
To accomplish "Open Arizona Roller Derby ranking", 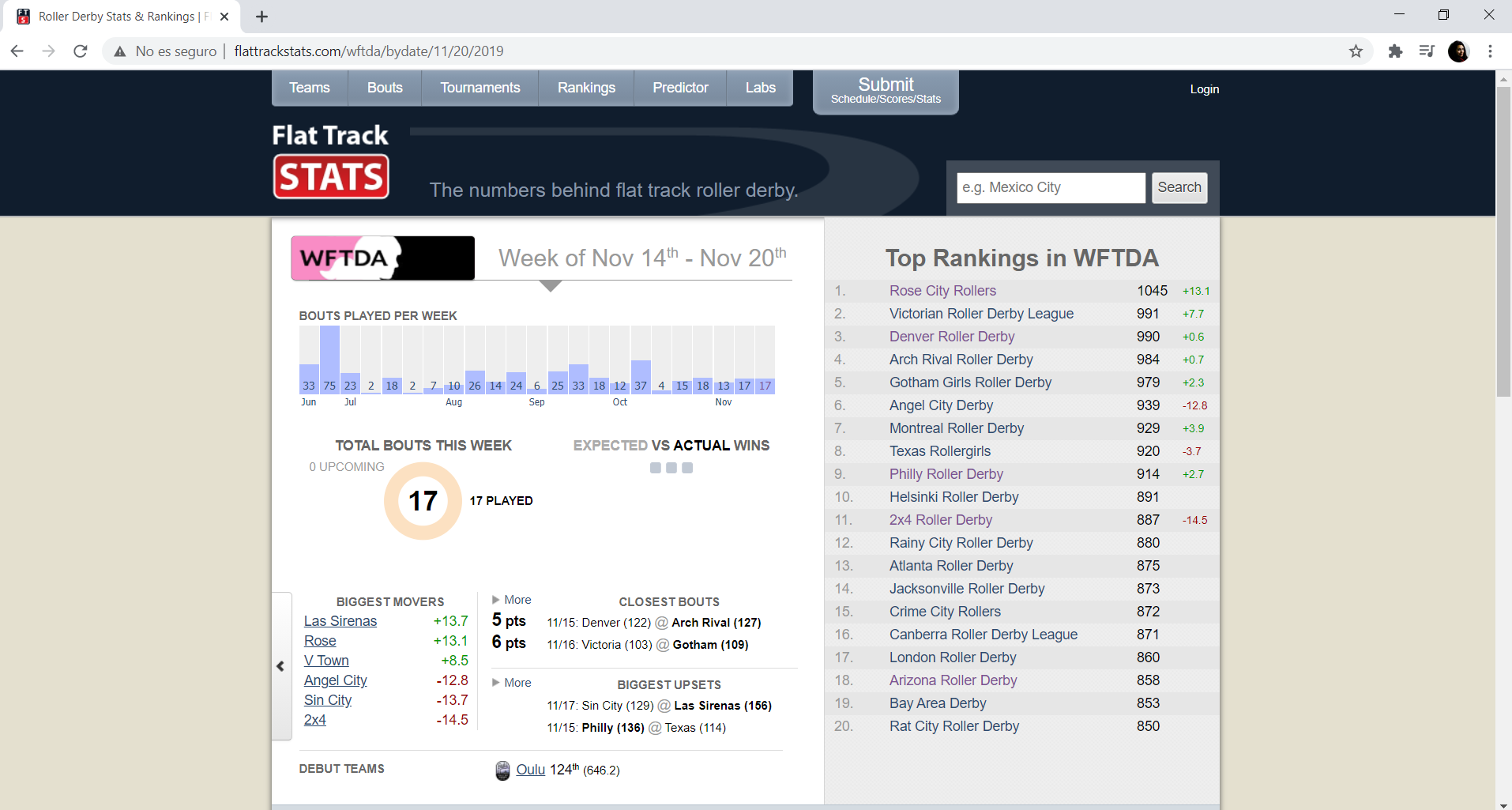I will point(953,680).
